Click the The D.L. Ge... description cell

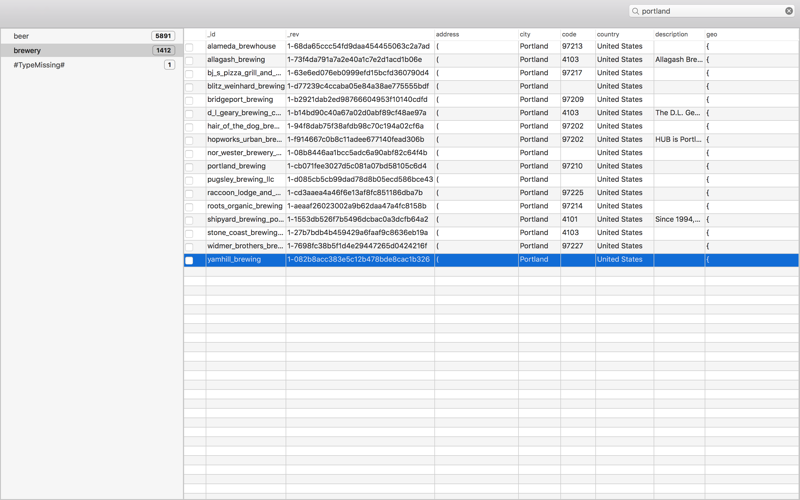[678, 112]
